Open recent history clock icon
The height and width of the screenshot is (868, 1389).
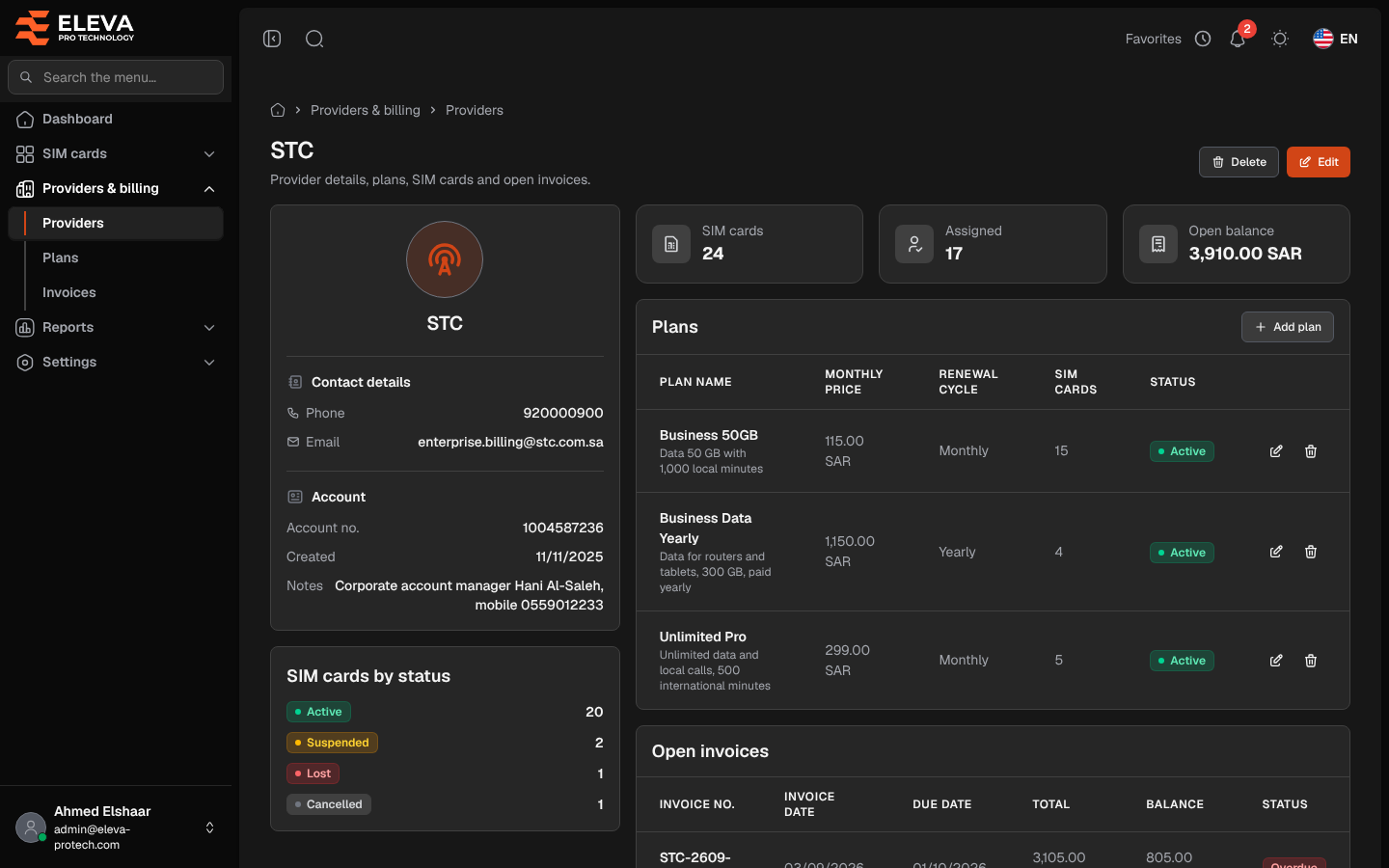[1203, 39]
